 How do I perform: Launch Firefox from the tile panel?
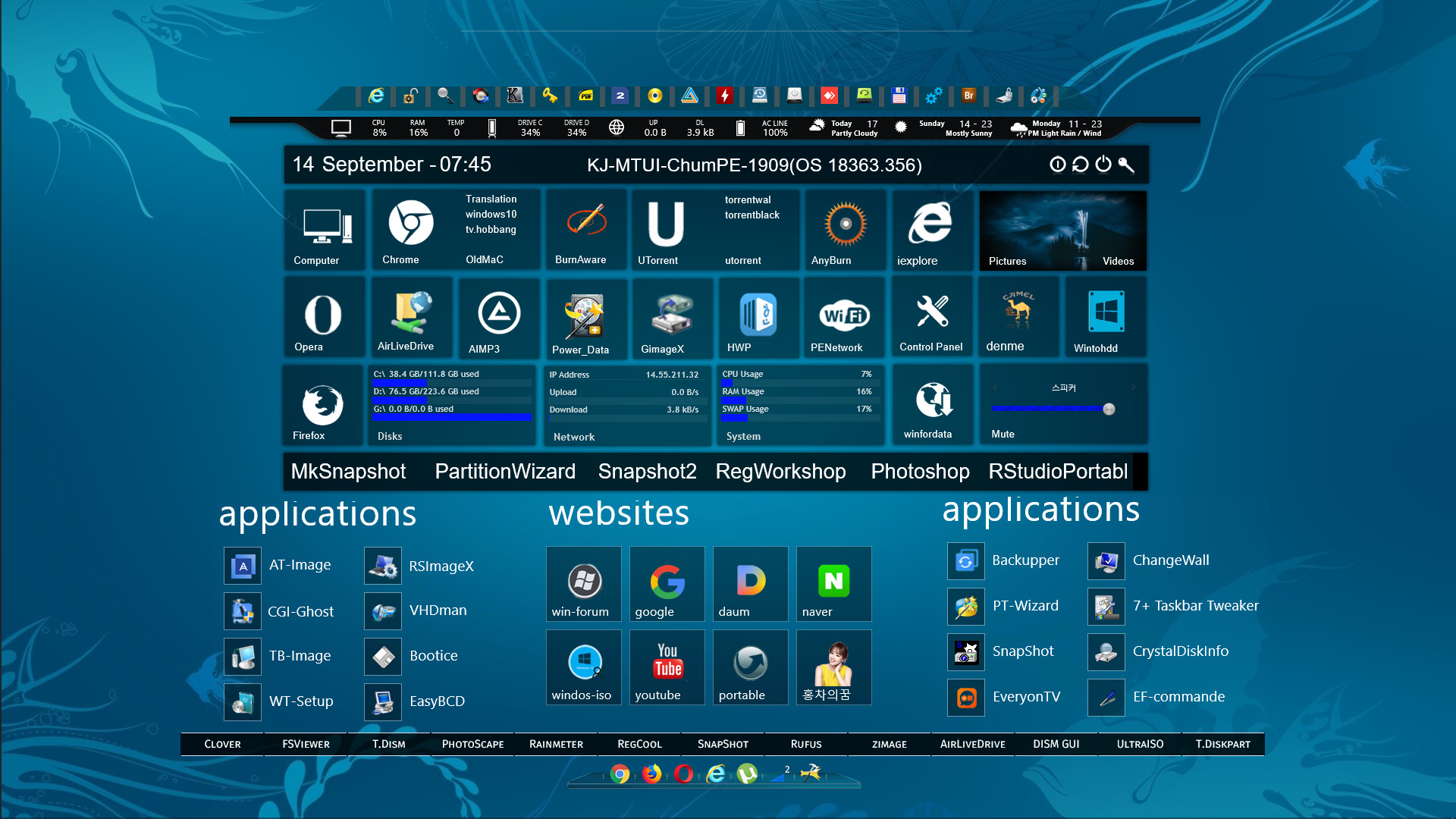pyautogui.click(x=323, y=405)
